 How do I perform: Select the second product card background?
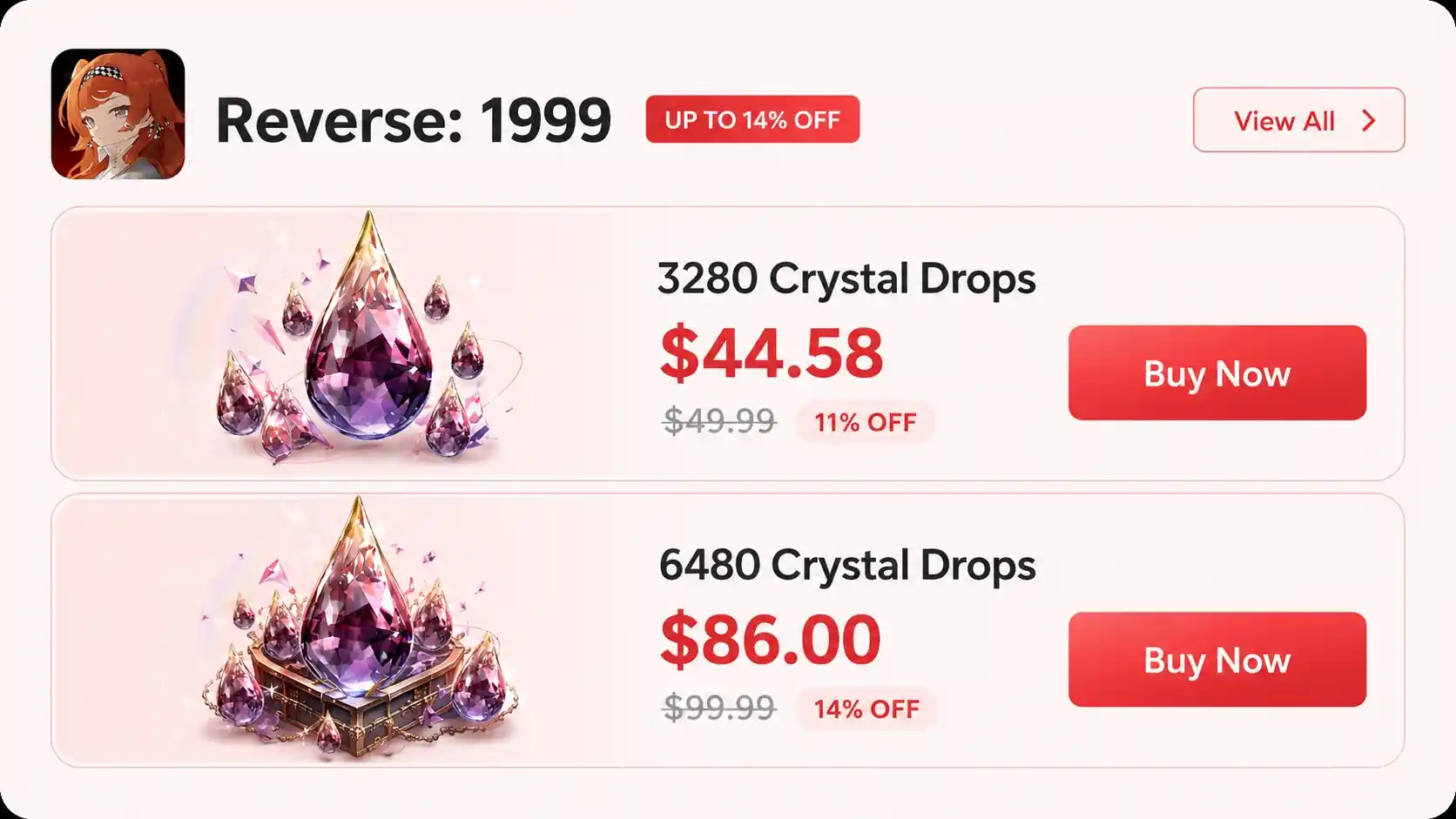pos(727,630)
